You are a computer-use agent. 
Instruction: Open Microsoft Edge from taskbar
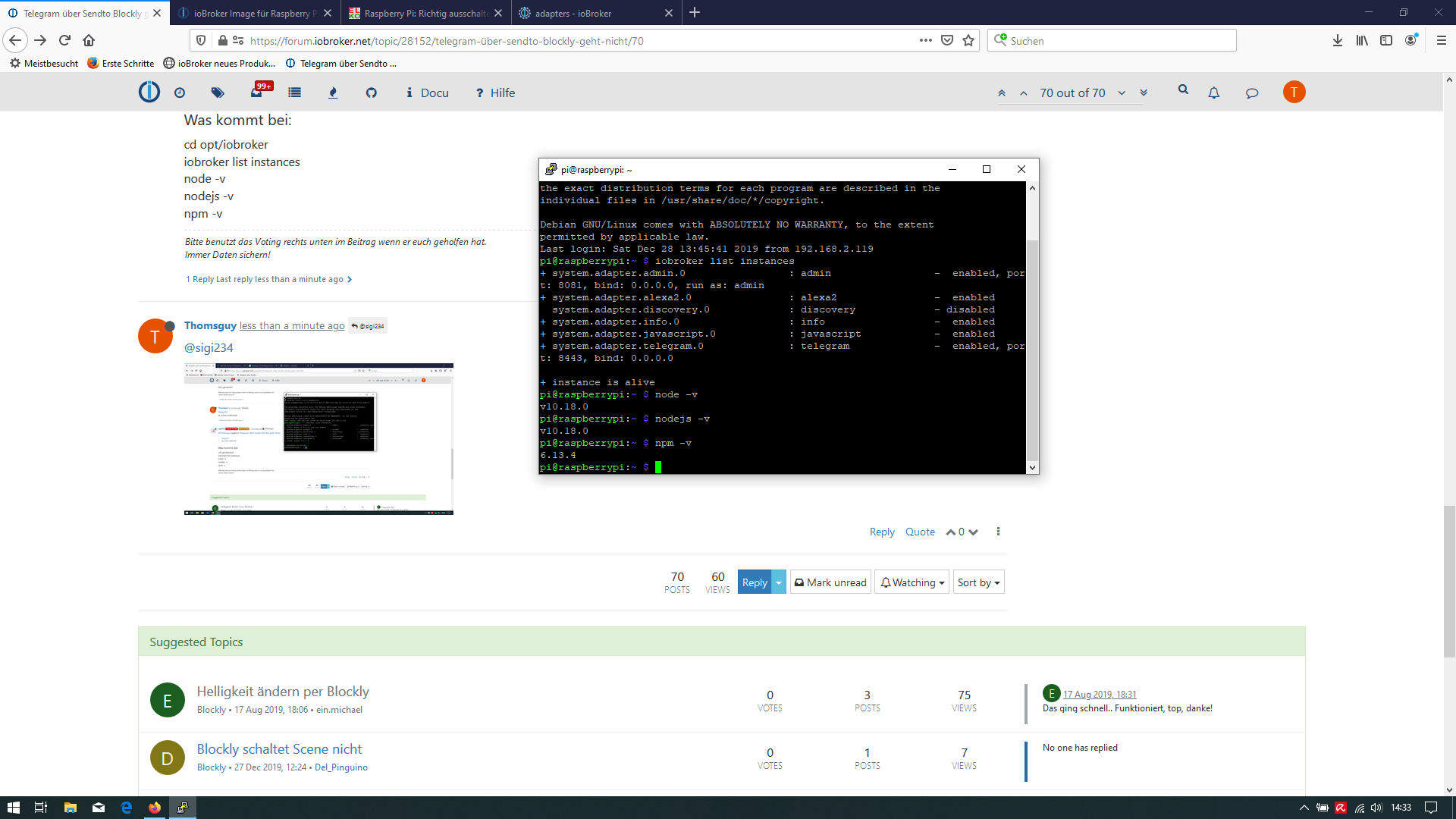click(127, 808)
